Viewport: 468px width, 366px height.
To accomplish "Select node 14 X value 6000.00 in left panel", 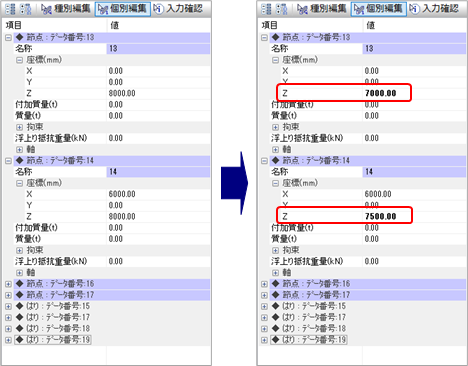I will 158,194.
